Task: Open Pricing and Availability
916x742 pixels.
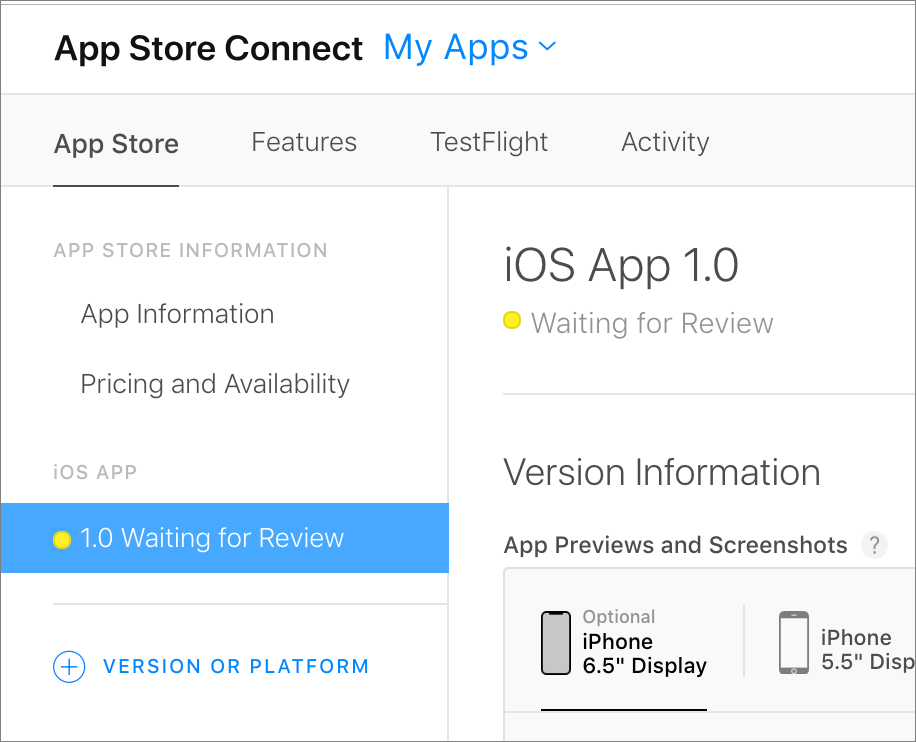Action: [x=215, y=384]
